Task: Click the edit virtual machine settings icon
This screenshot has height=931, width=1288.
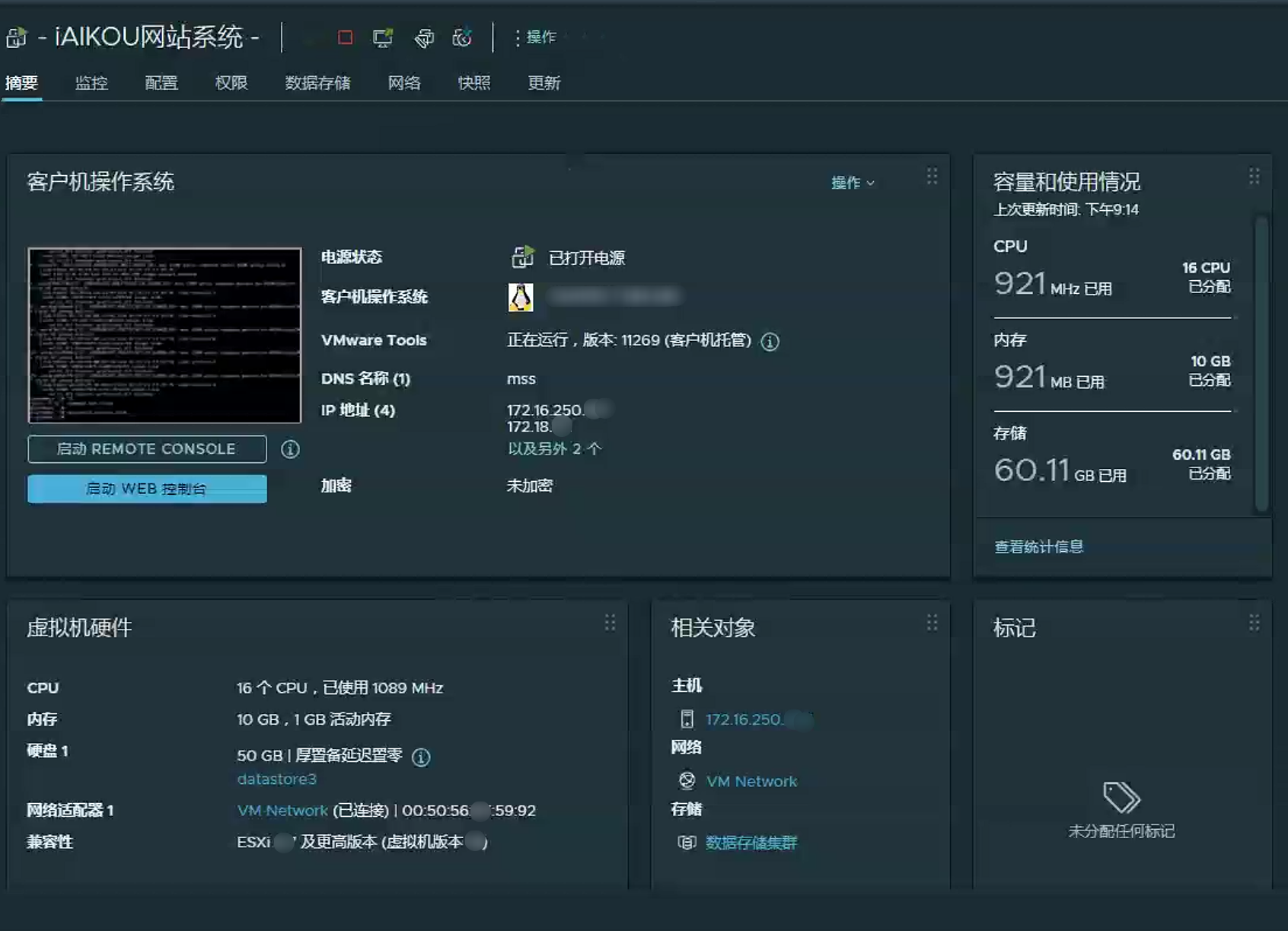Action: 424,37
